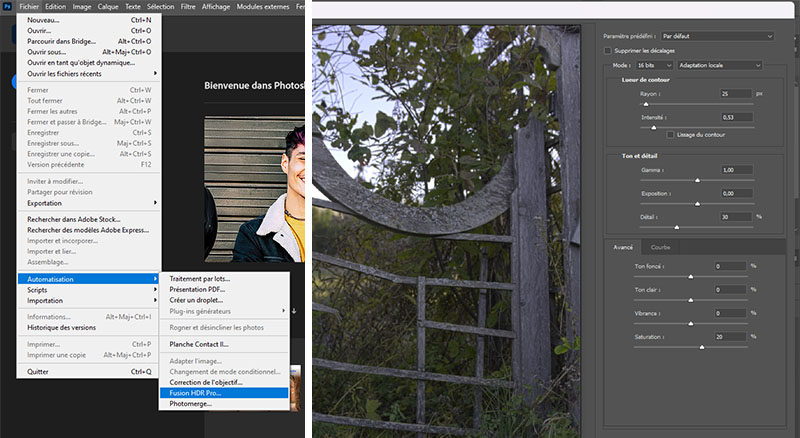Open the Calque menu
Viewport: 800px width, 438px height.
108,7
